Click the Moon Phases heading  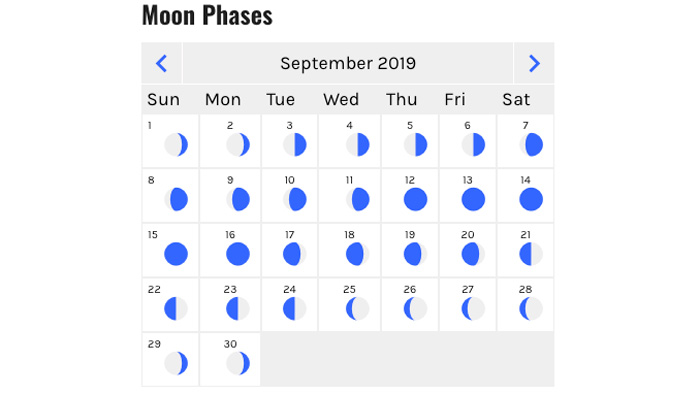[x=207, y=15]
